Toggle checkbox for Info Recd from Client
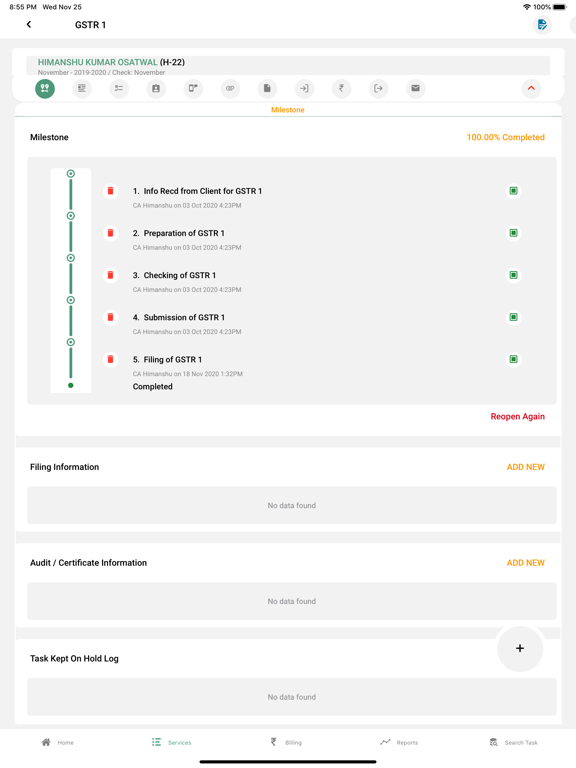Viewport: 576px width, 768px height. tap(513, 191)
